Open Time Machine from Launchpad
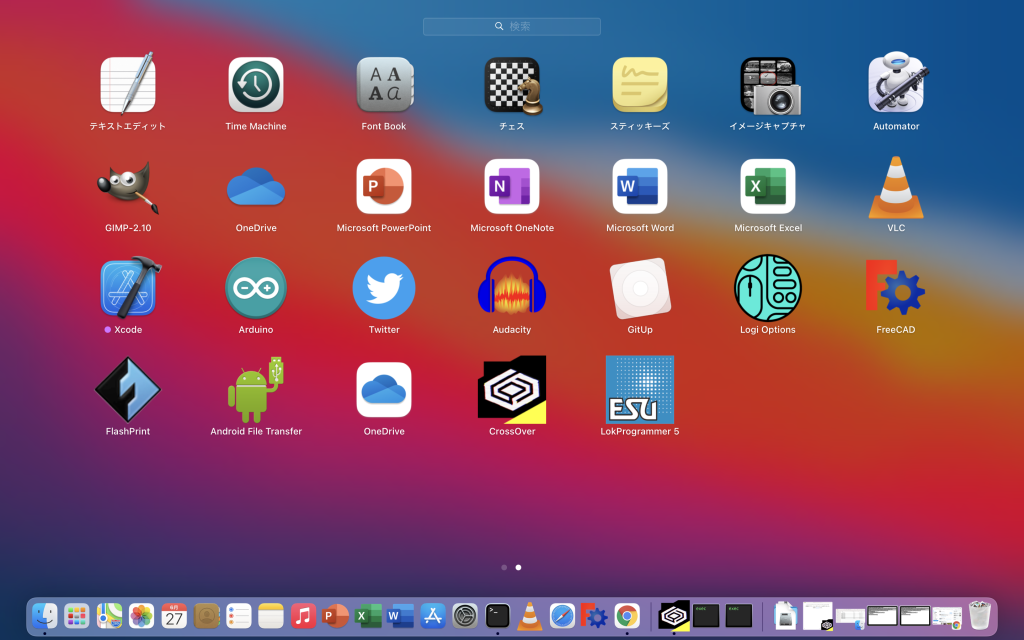1024x640 pixels. coord(256,85)
